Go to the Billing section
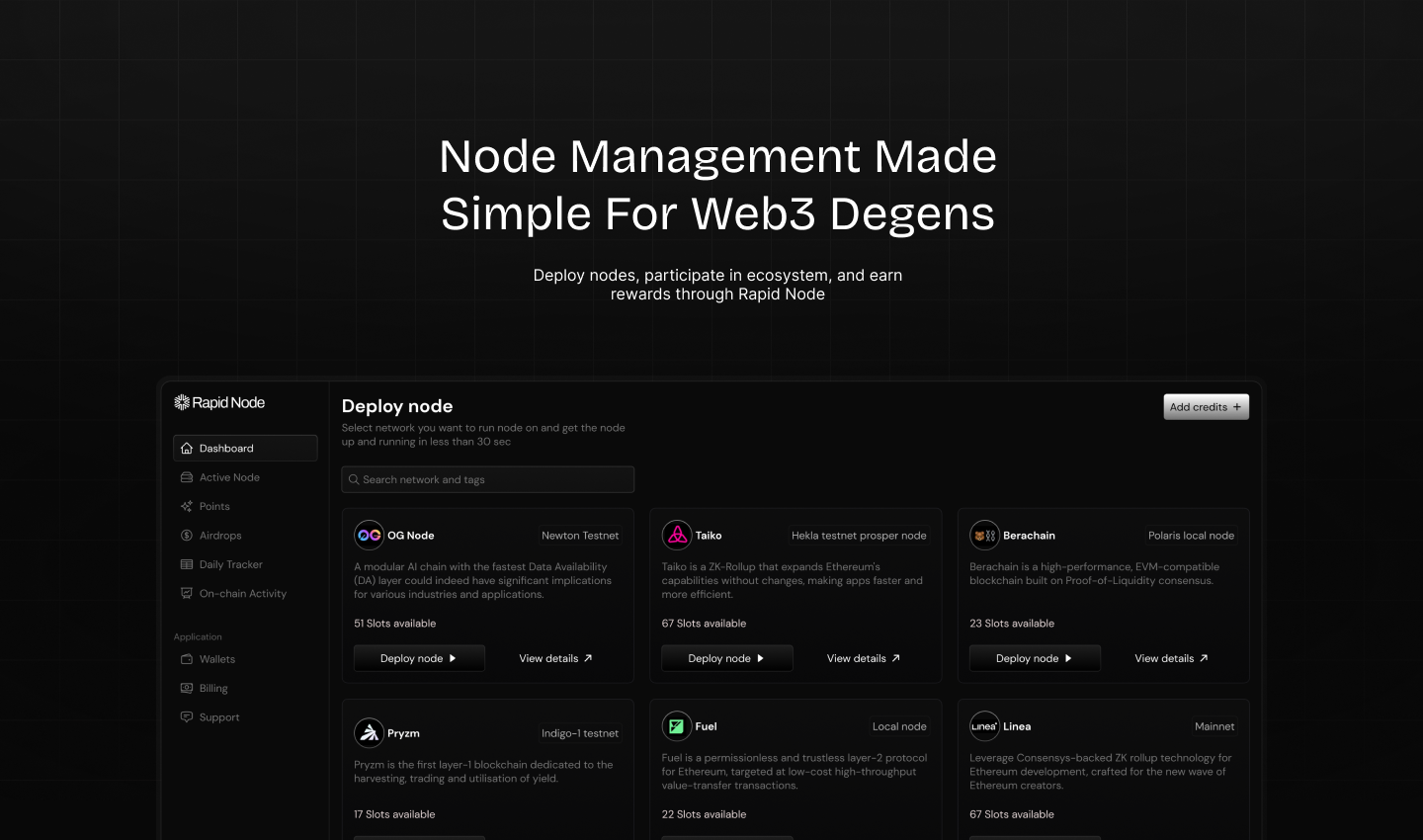This screenshot has height=840, width=1423. [x=211, y=688]
